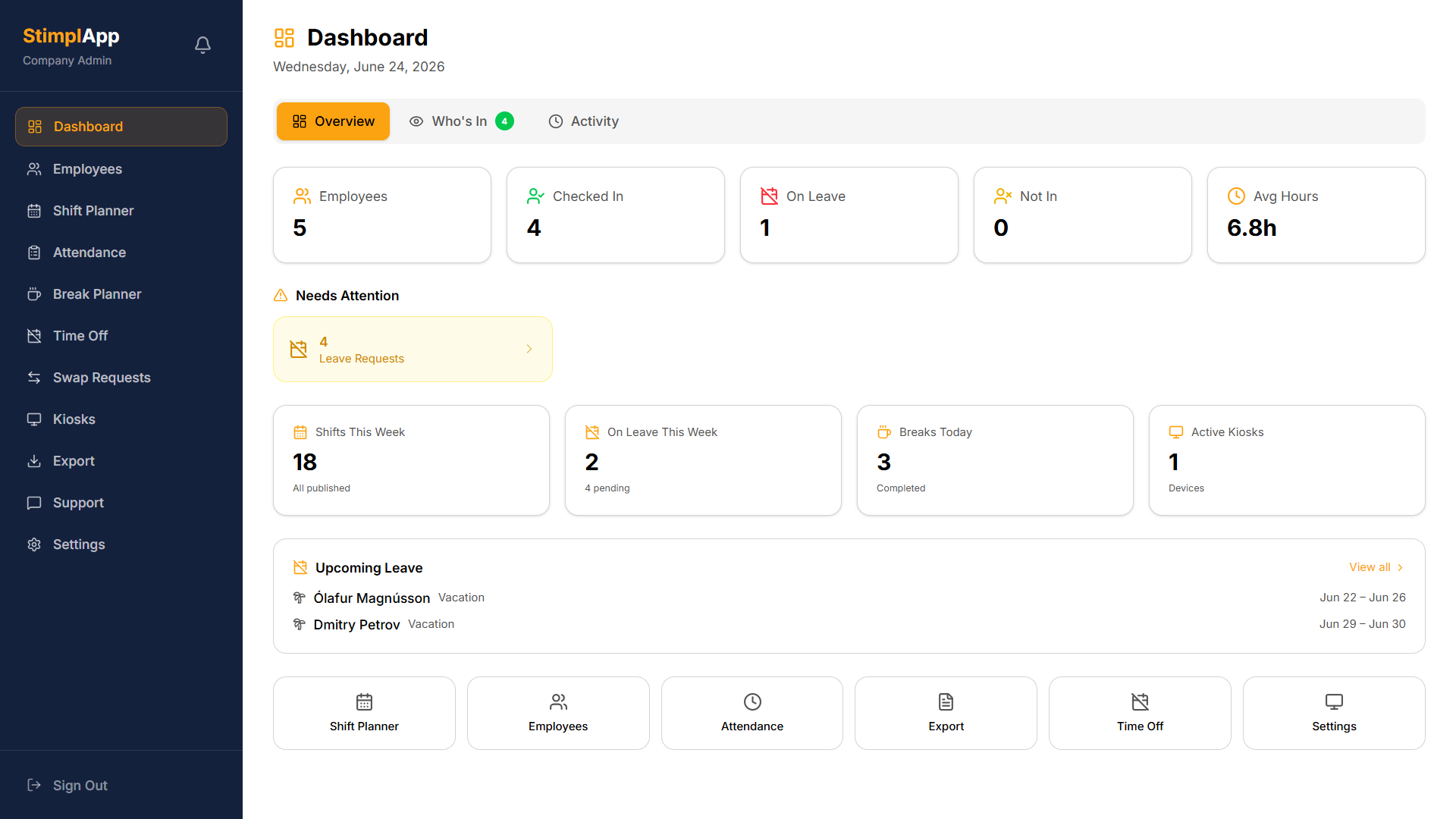Click the Settings quick-link monitor icon
This screenshot has height=819, width=1456.
(1334, 701)
